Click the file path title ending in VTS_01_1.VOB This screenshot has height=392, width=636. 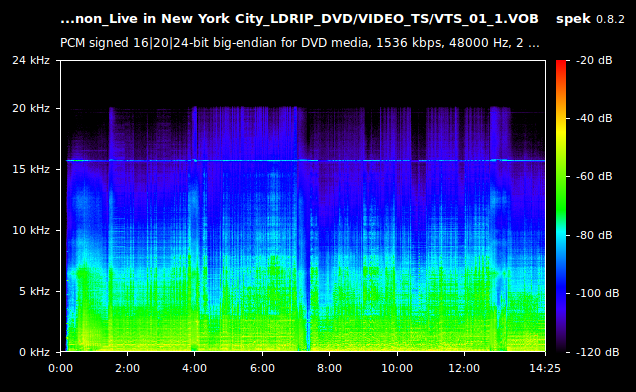[x=299, y=19]
